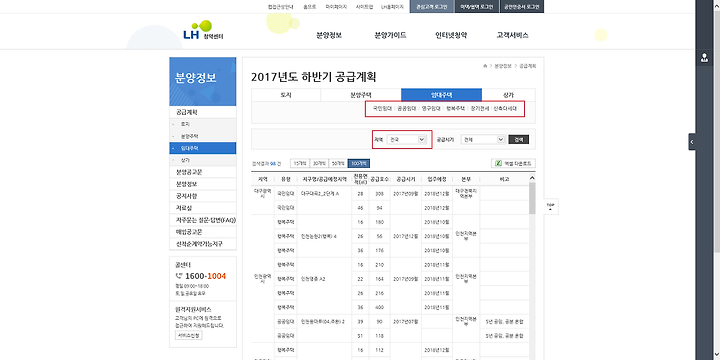The image size is (720, 360).
Task: Click the 공인인증서 로그인 button
Action: click(522, 7)
